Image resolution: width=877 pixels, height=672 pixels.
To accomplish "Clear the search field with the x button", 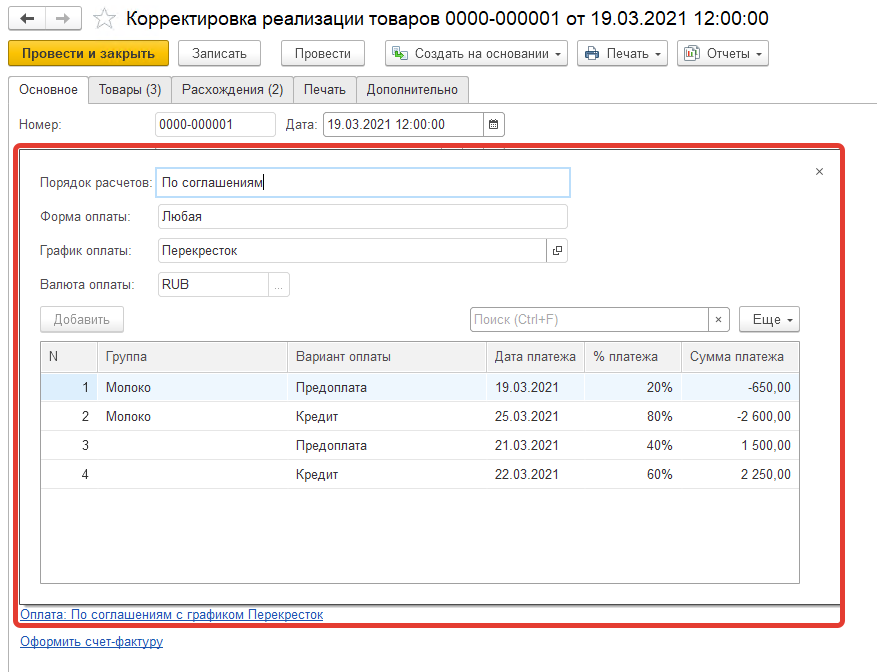I will [x=719, y=320].
